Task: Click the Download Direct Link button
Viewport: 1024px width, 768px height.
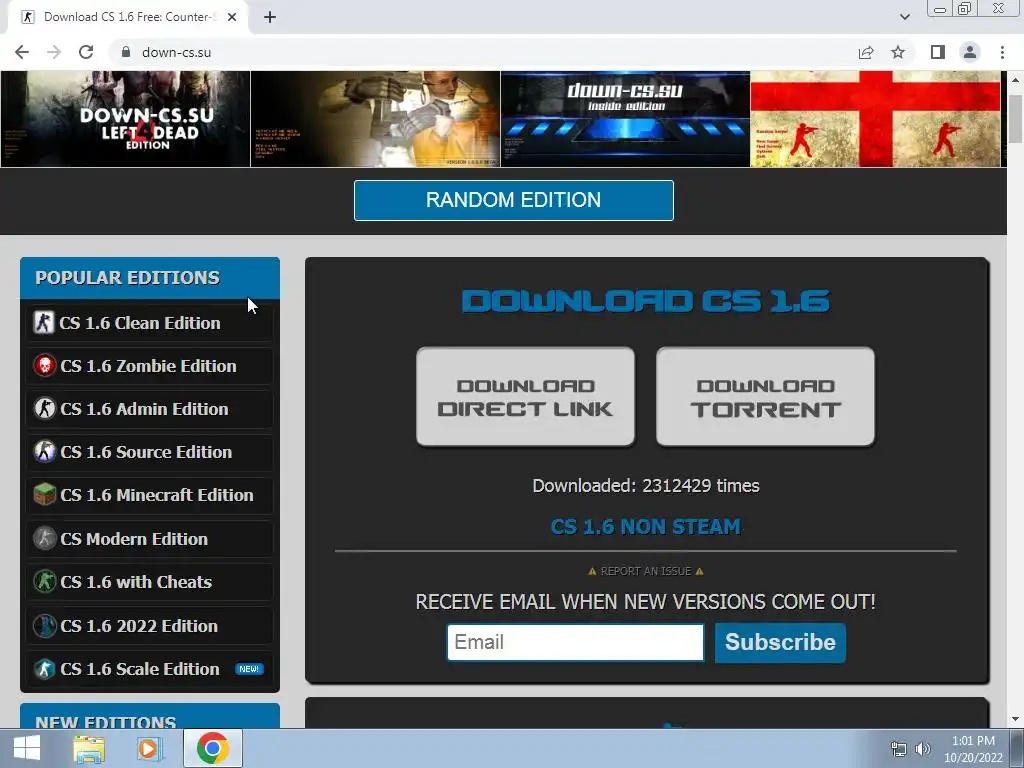Action: (x=525, y=397)
